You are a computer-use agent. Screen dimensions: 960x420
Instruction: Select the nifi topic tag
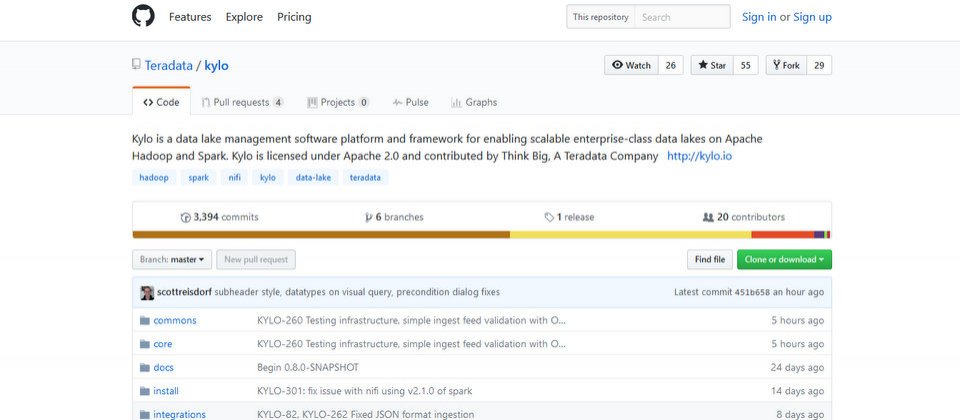click(x=234, y=178)
